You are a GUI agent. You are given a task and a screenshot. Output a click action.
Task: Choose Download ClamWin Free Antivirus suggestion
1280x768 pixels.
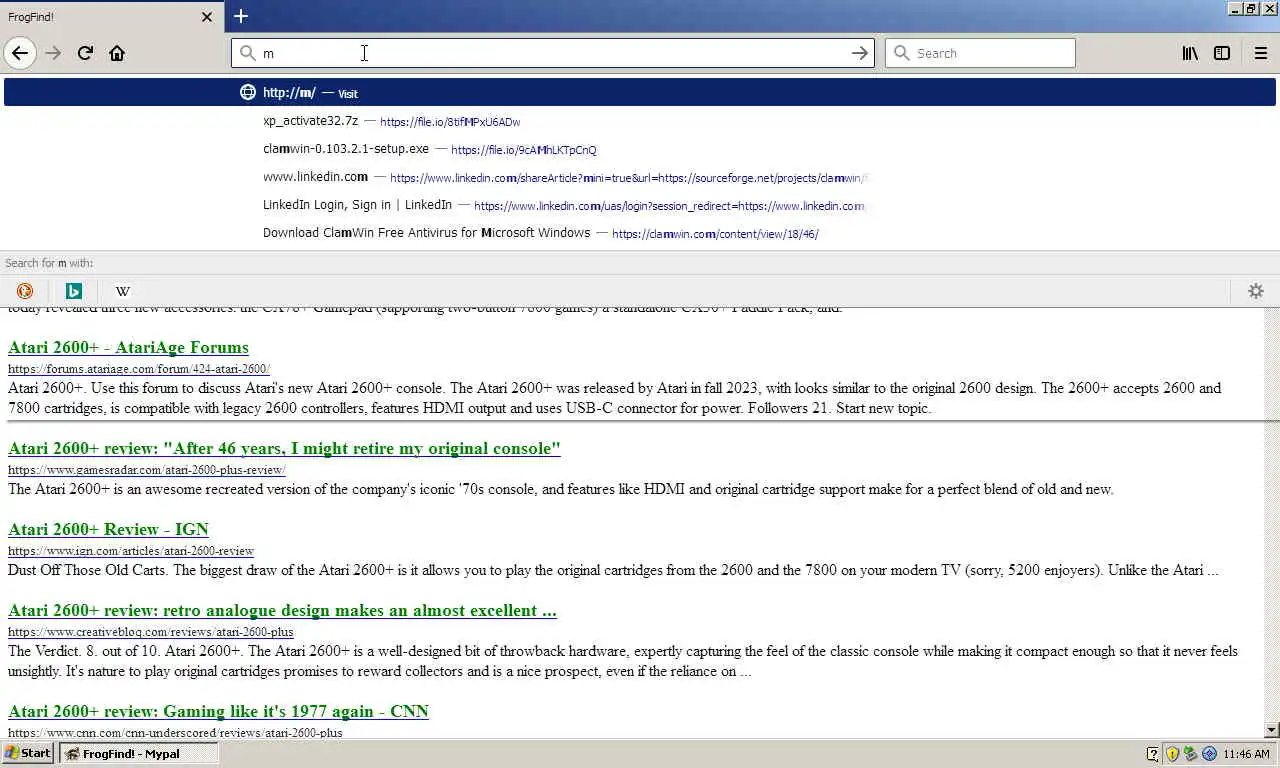(x=640, y=233)
